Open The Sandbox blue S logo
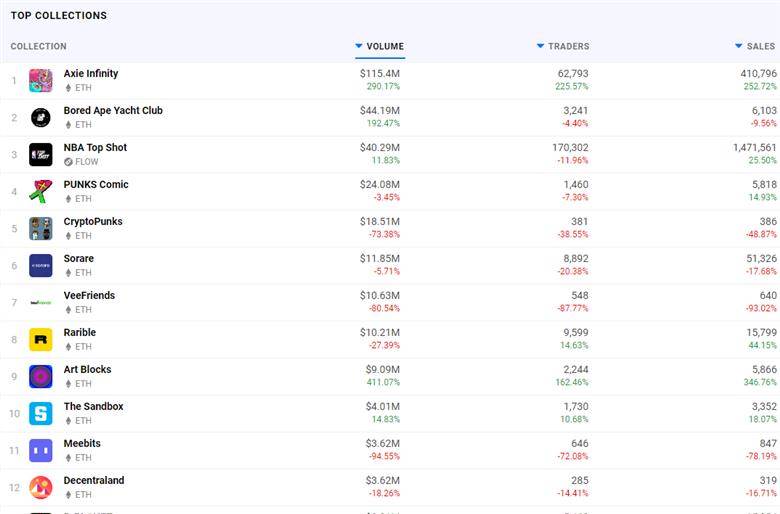 41,413
